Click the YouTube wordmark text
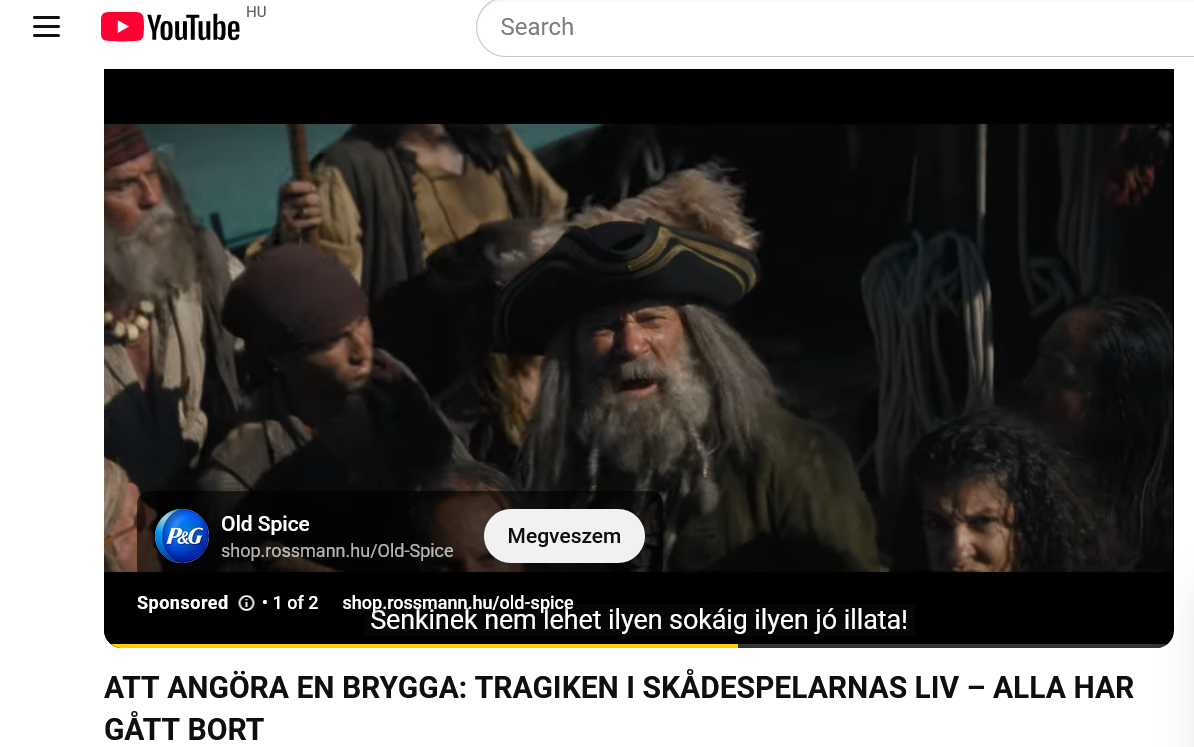The height and width of the screenshot is (747, 1194). [x=193, y=28]
